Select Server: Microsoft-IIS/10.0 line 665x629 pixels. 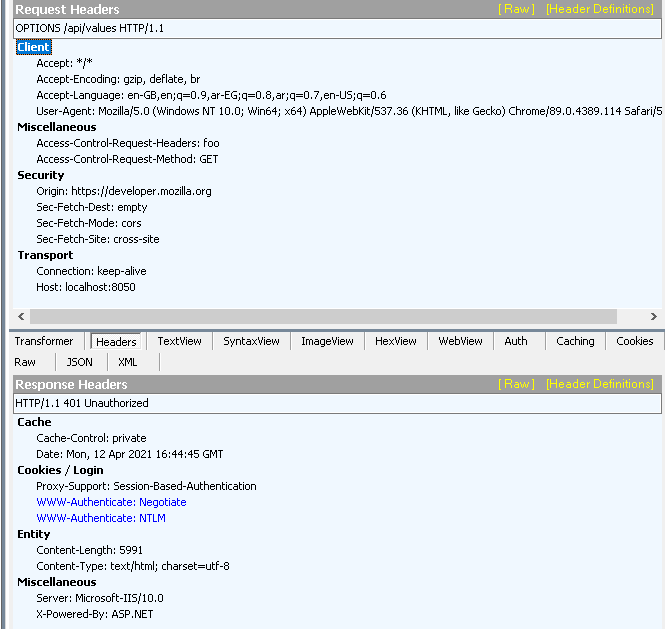[x=100, y=598]
